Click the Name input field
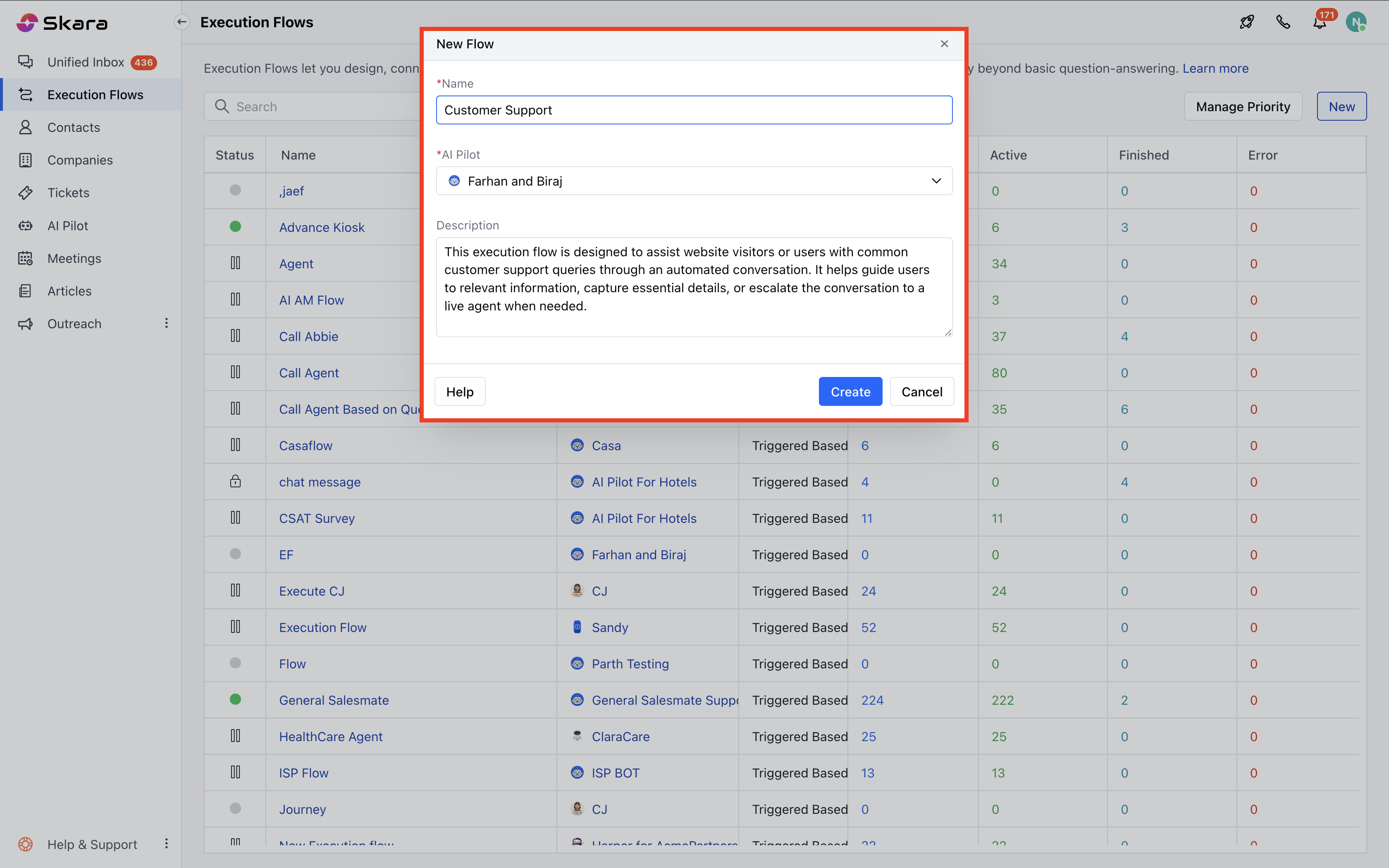Screen dimensions: 1389x868 pos(694,110)
